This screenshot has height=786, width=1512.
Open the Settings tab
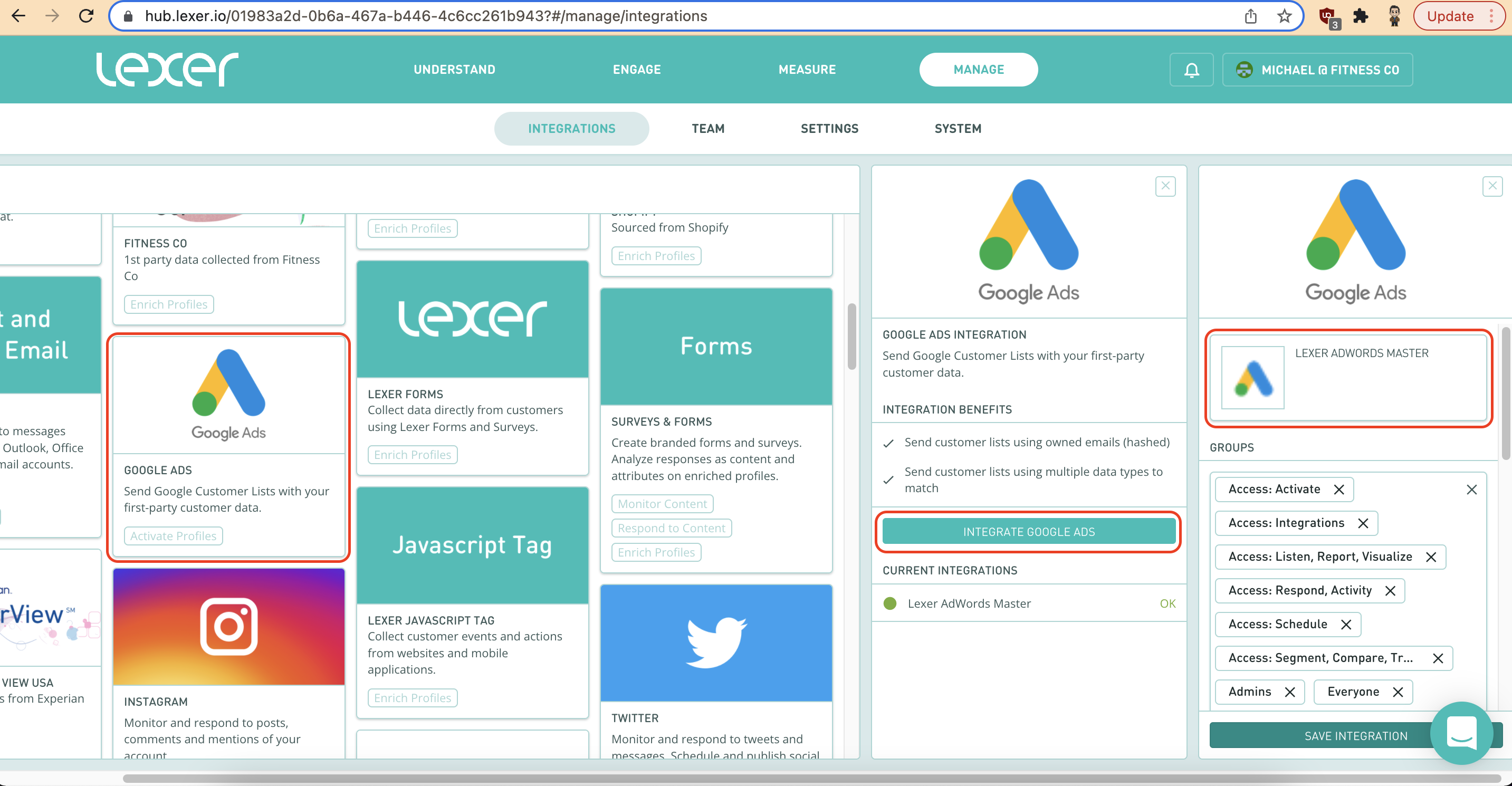tap(829, 129)
